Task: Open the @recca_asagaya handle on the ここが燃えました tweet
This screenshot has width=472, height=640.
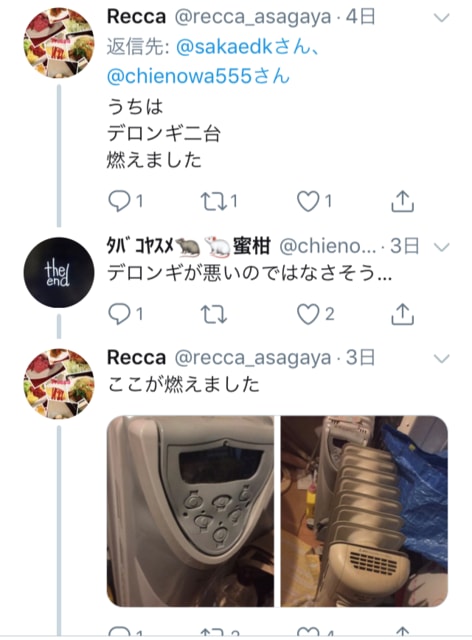Action: click(253, 358)
